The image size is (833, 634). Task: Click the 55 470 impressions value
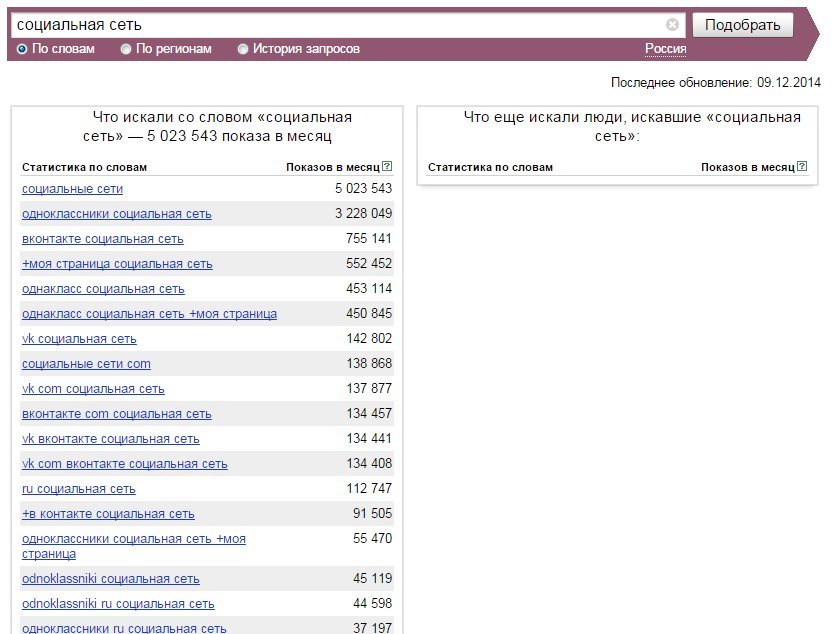(372, 538)
